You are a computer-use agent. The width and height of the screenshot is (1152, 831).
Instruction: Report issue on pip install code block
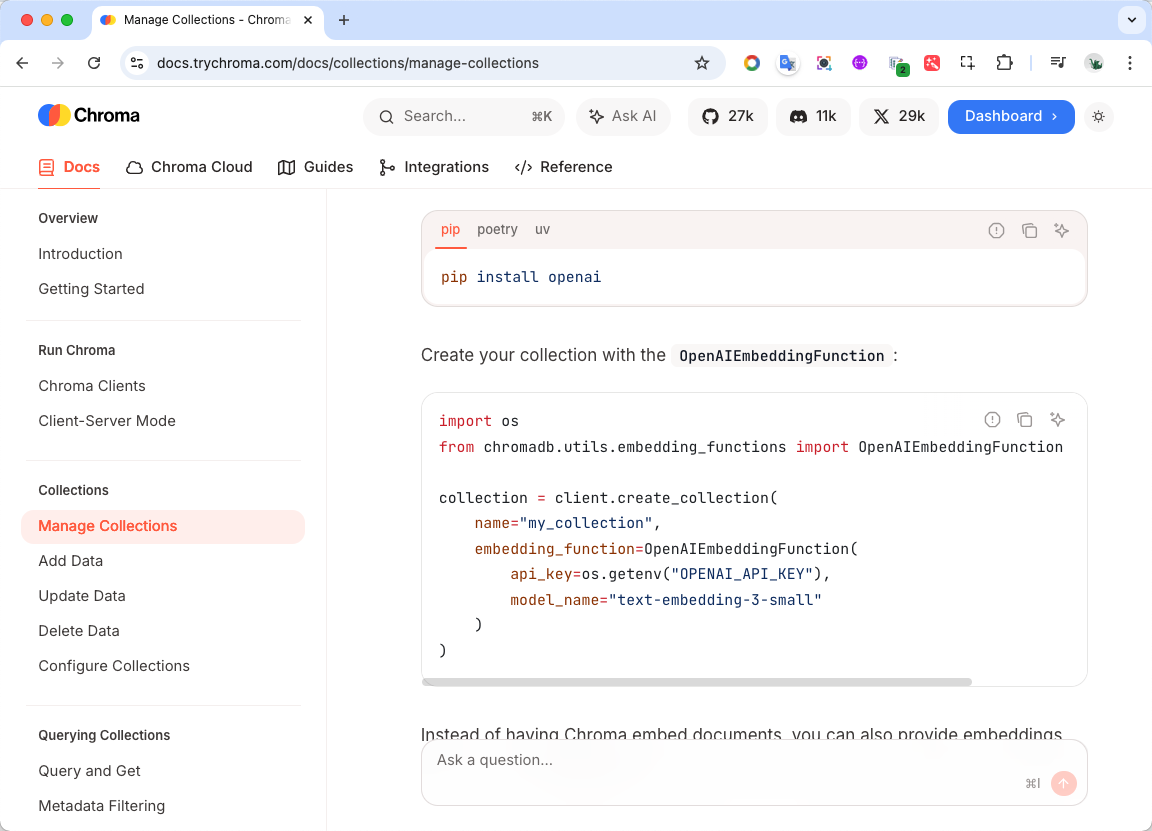click(996, 231)
